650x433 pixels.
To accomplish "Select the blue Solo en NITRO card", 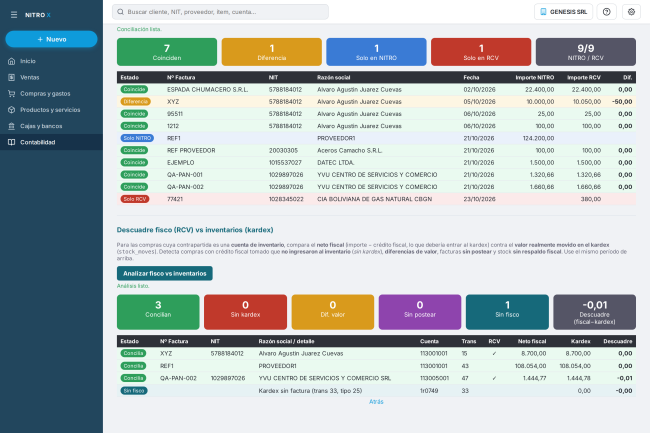I will (376, 52).
